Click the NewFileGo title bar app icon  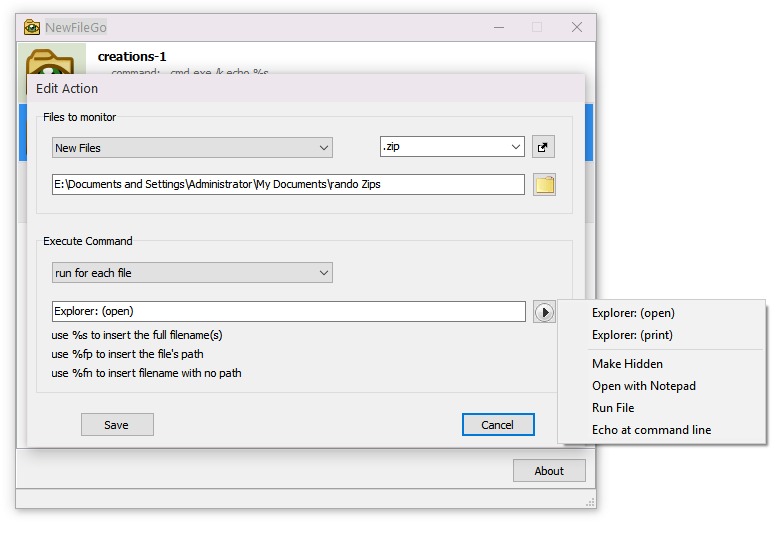[32, 27]
